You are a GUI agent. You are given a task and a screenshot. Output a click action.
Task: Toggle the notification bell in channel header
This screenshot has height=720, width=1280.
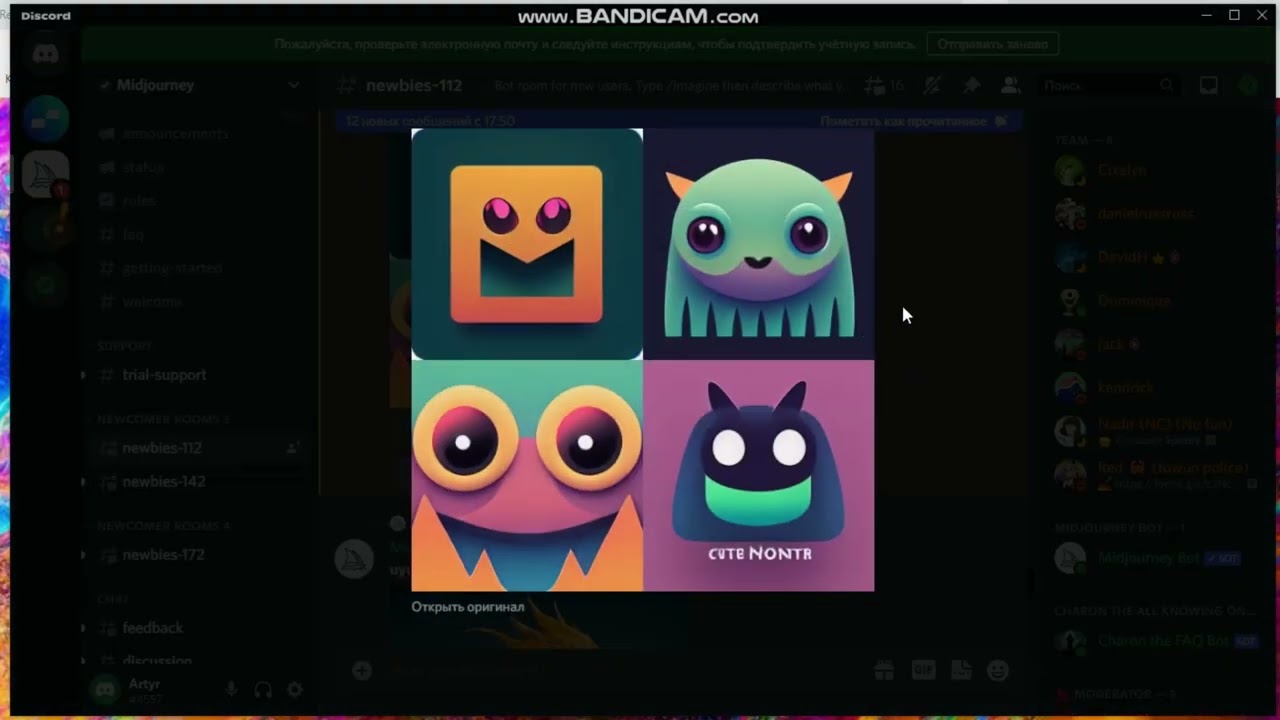[932, 86]
